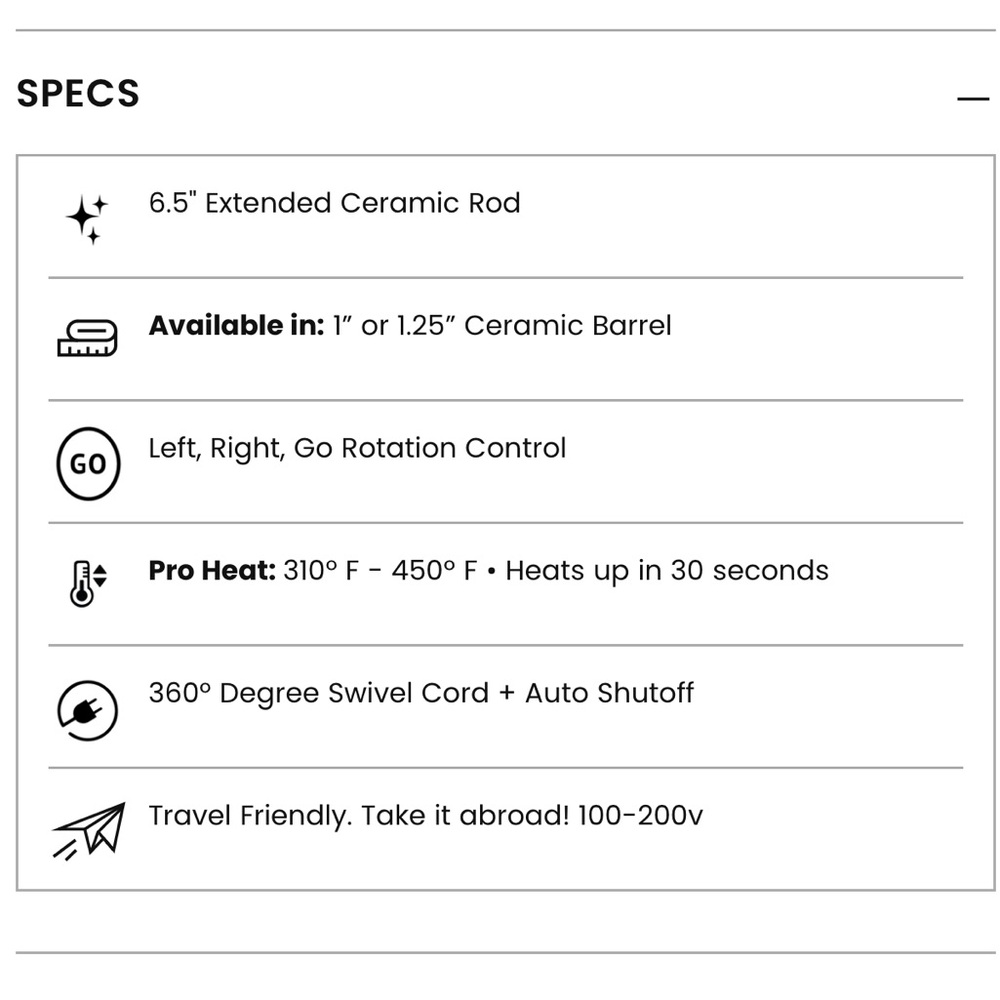Select the 6.5" Extended Ceramic Rod text
Image resolution: width=1000 pixels, height=1000 pixels.
point(335,203)
